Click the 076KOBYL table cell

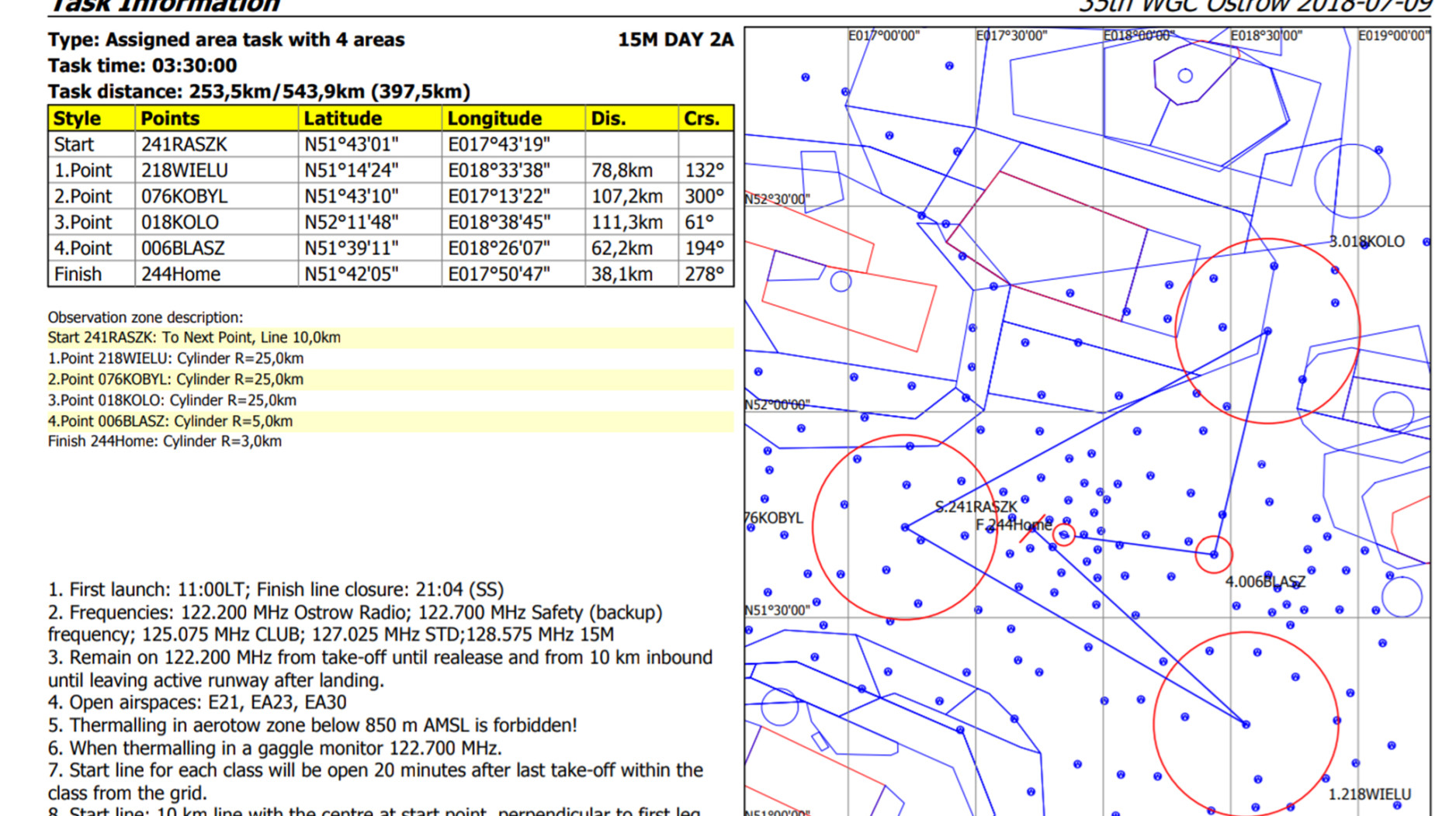pos(184,197)
